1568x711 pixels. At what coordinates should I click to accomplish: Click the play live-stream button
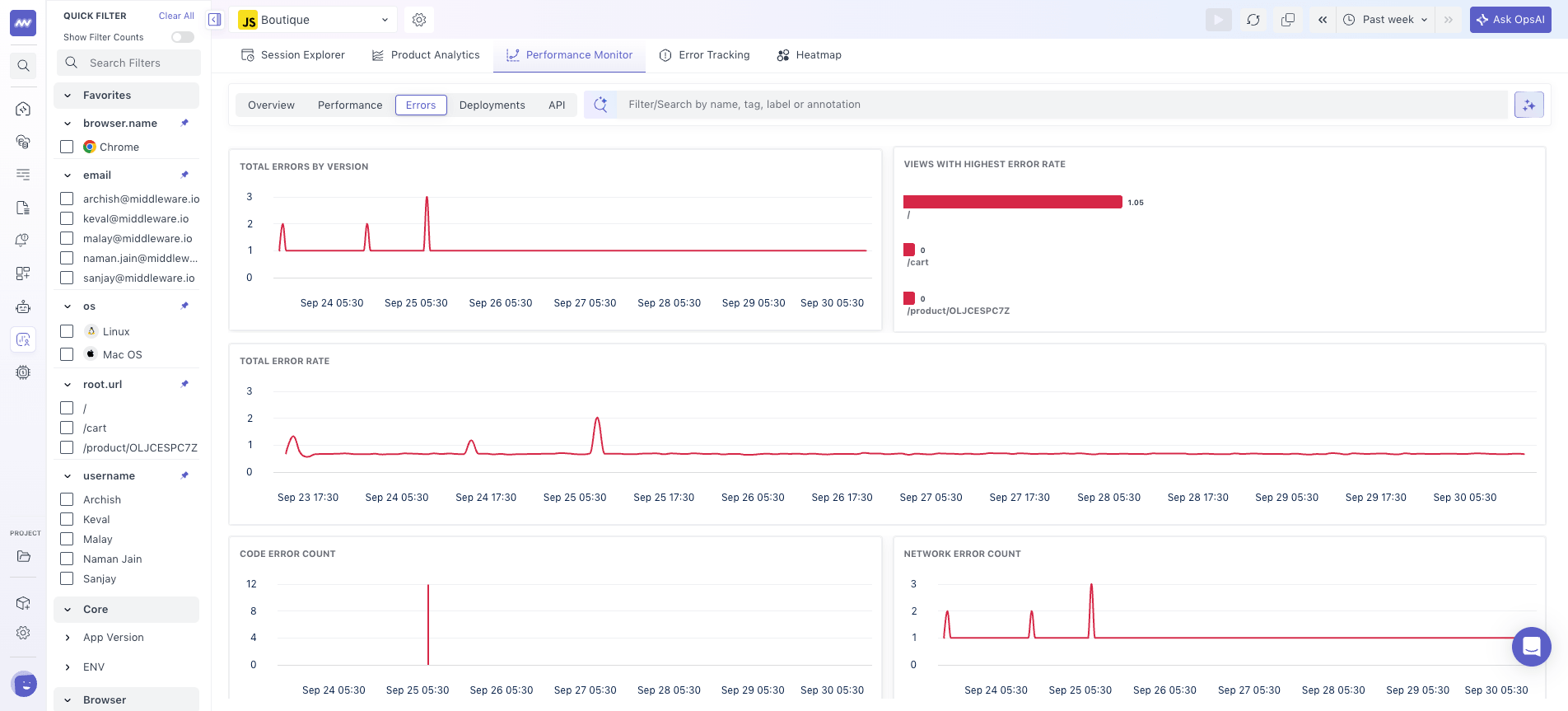pos(1218,20)
